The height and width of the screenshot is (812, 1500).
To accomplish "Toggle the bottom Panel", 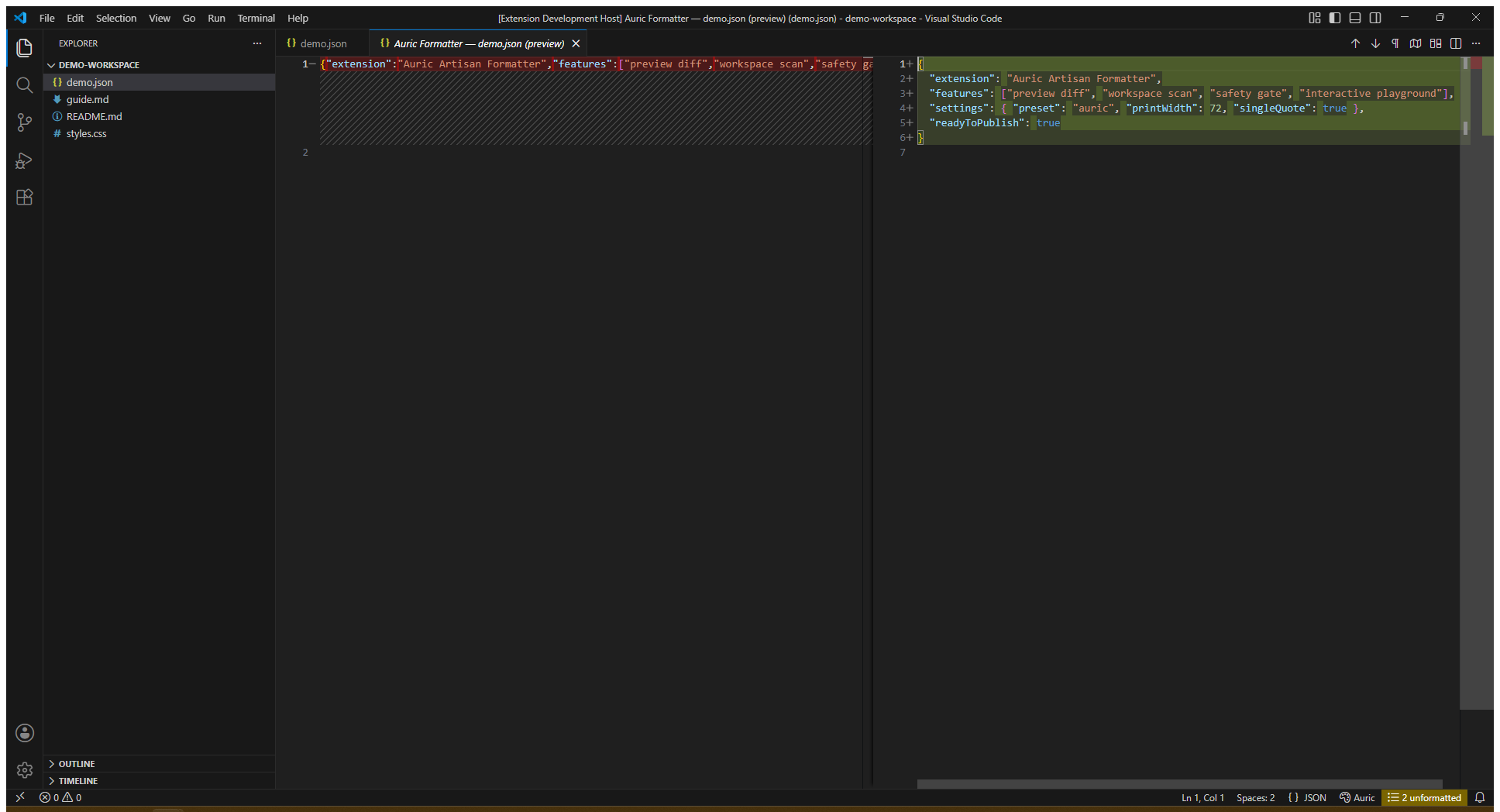I will tap(1355, 18).
